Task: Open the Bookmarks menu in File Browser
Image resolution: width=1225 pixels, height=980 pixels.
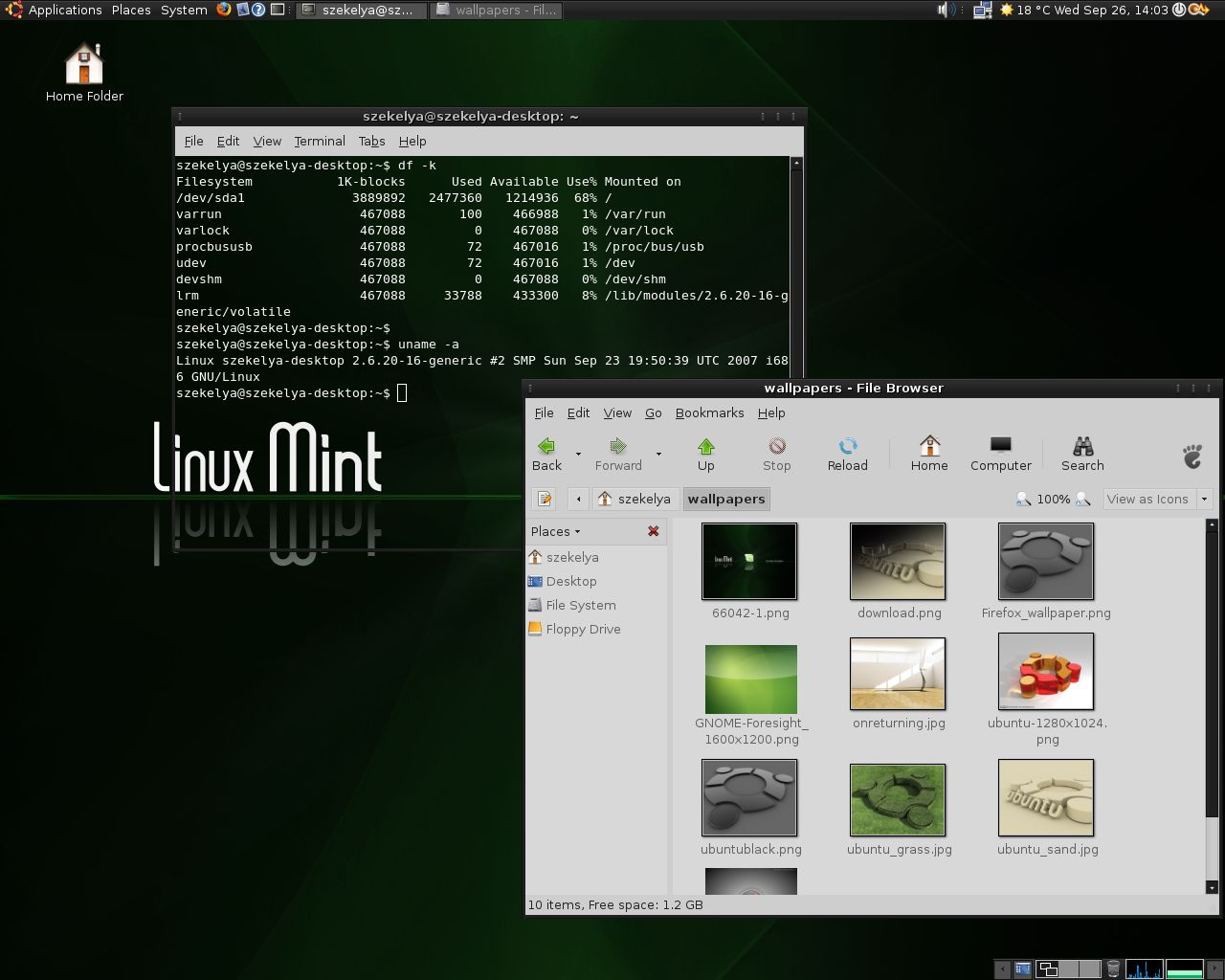Action: click(709, 412)
